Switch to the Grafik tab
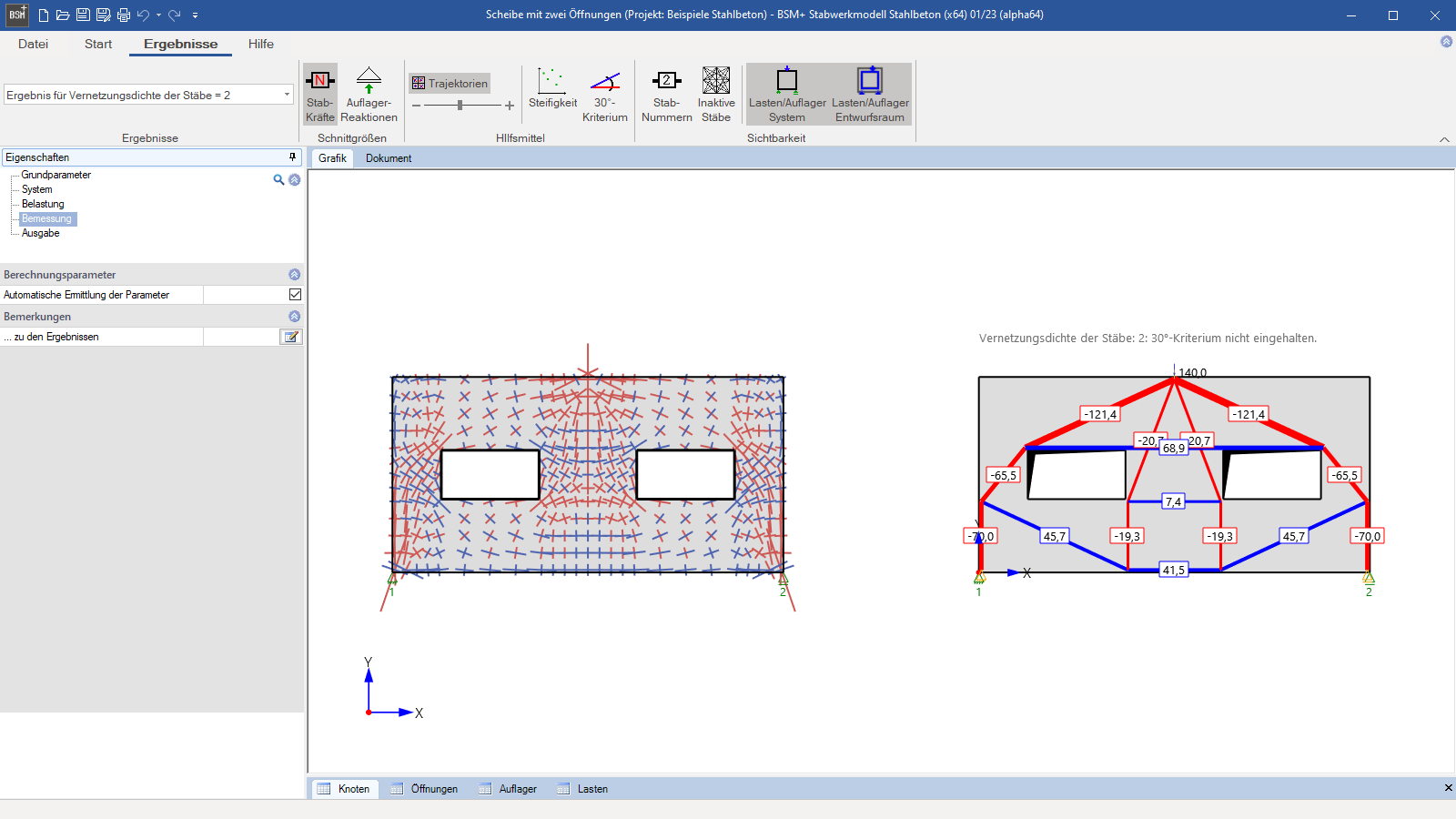Image resolution: width=1456 pixels, height=819 pixels. [x=332, y=157]
